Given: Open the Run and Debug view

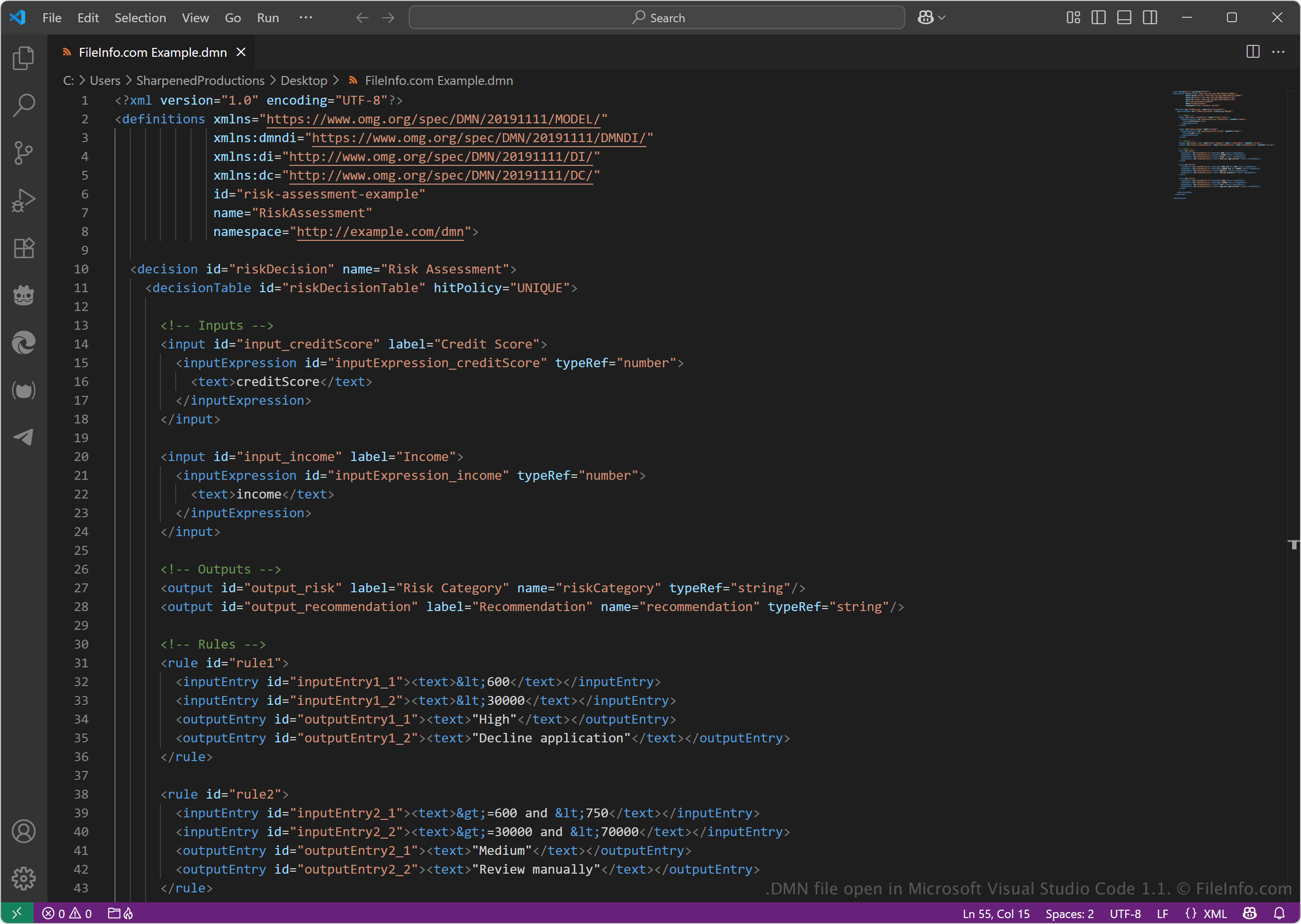Looking at the screenshot, I should (x=23, y=200).
